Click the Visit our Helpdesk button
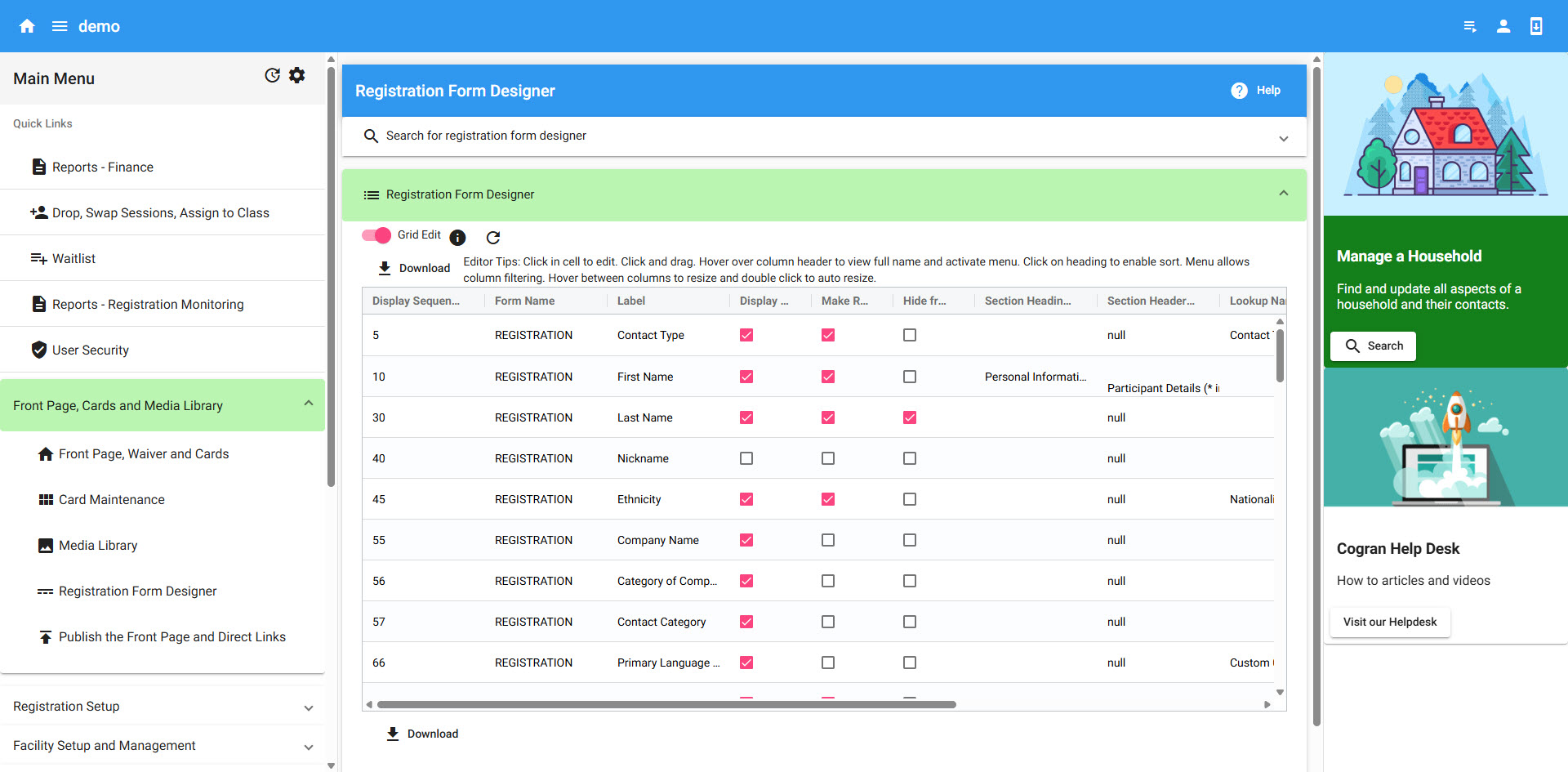1568x772 pixels. [1389, 622]
